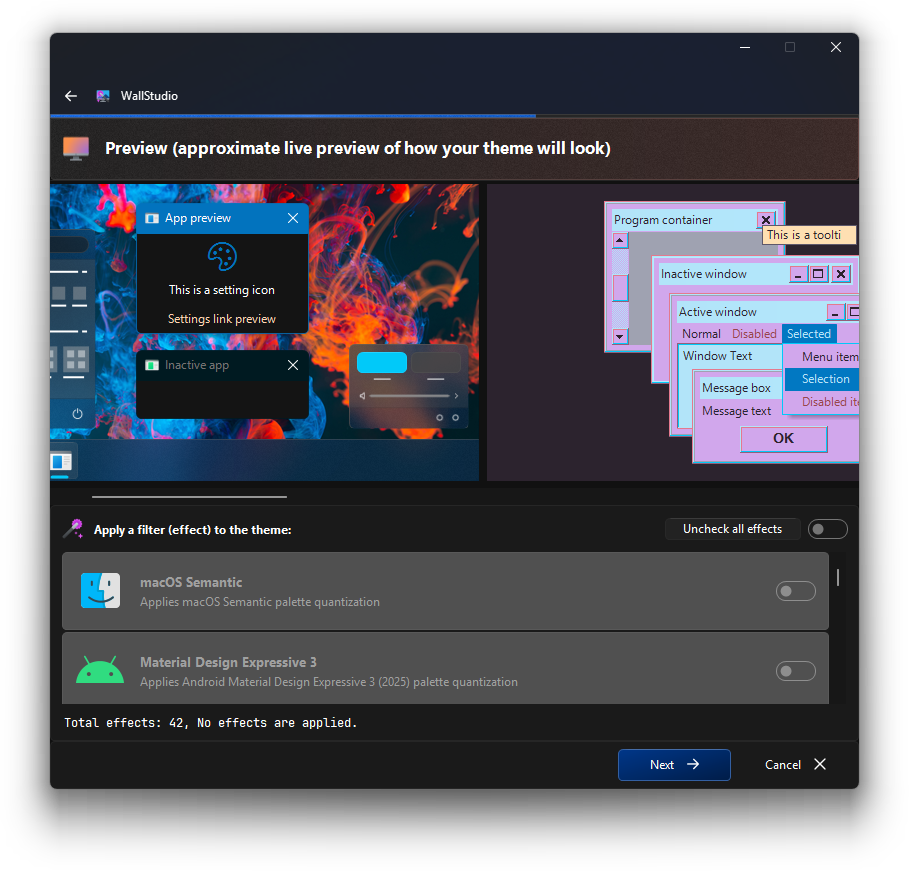910x872 pixels.
Task: Click the classic scrollbar thumb in Program container
Action: click(x=620, y=288)
